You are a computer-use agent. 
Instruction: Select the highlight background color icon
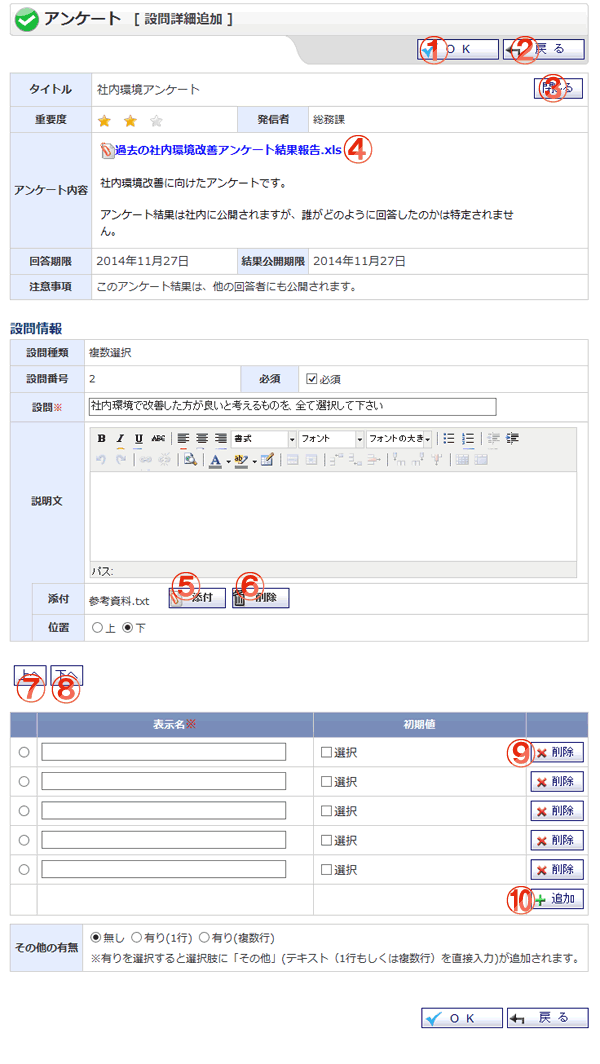[241, 459]
